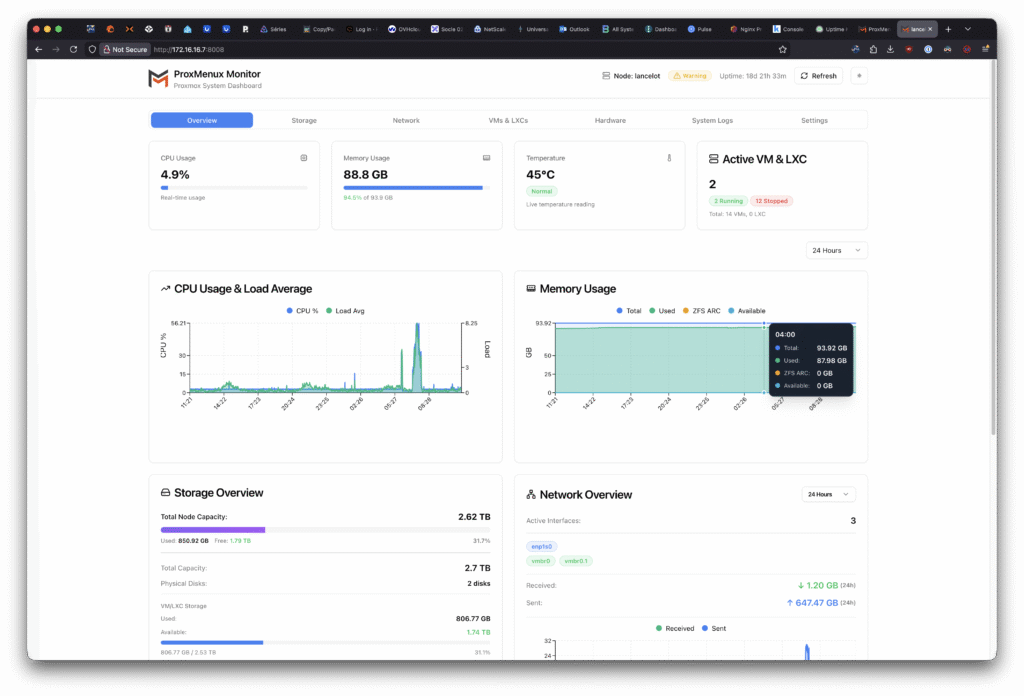Click the disk icon beside Storage Overview
The width and height of the screenshot is (1024, 696).
pos(166,493)
